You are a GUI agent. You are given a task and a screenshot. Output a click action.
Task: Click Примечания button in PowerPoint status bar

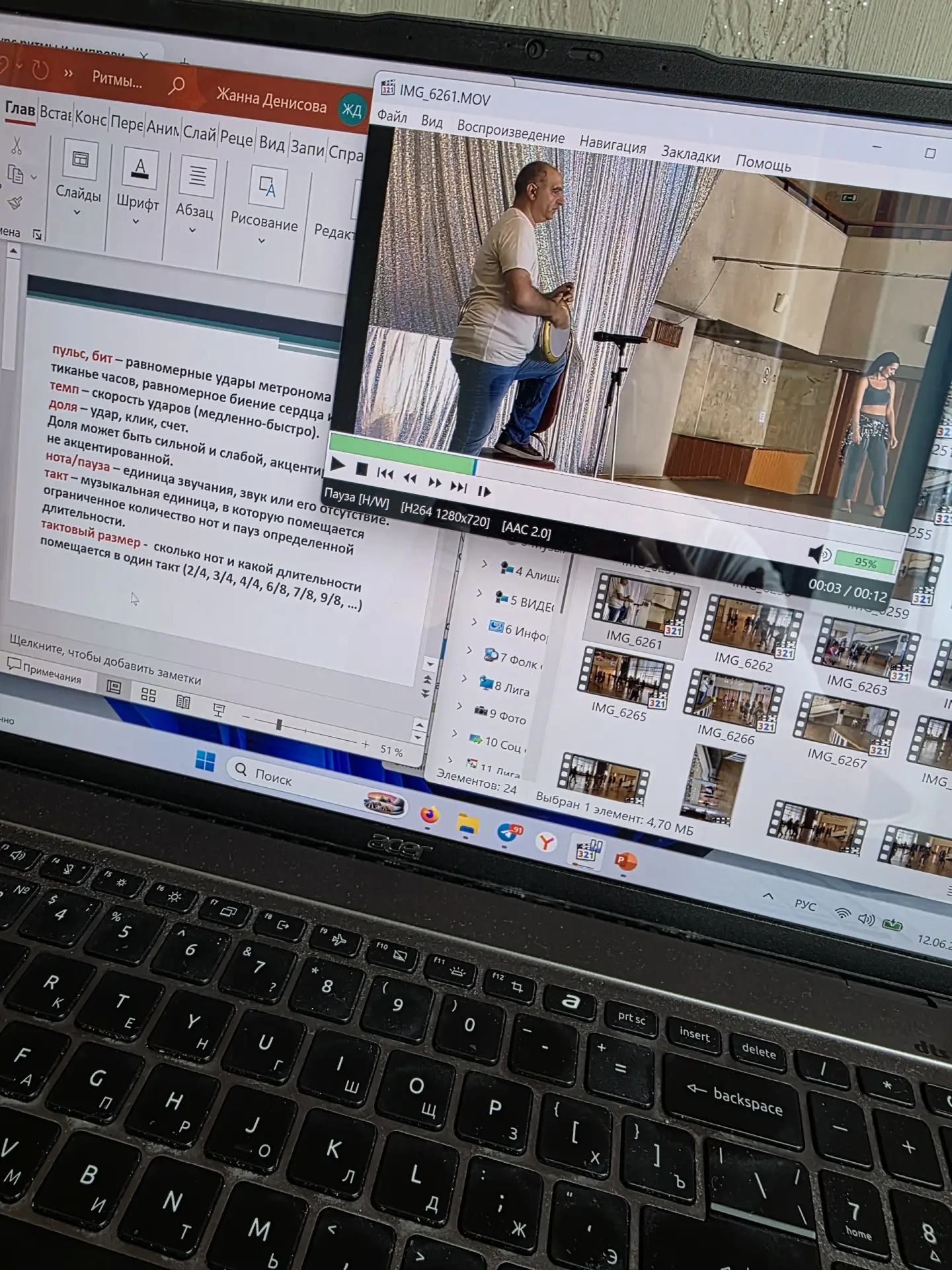[44, 670]
